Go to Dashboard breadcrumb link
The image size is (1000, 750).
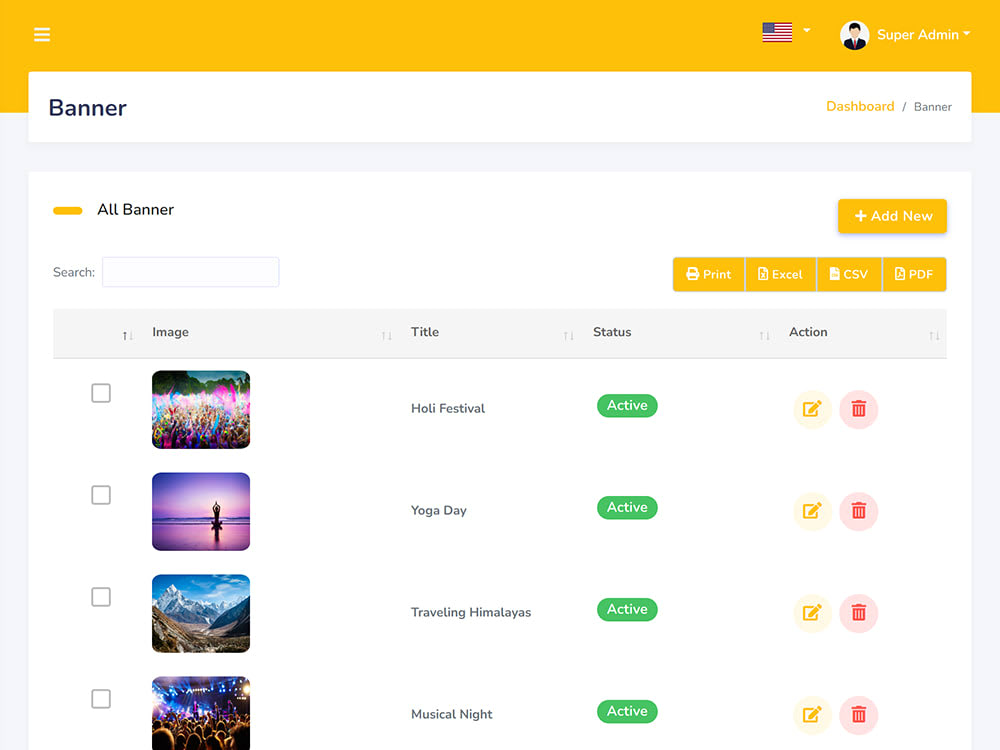pos(860,107)
